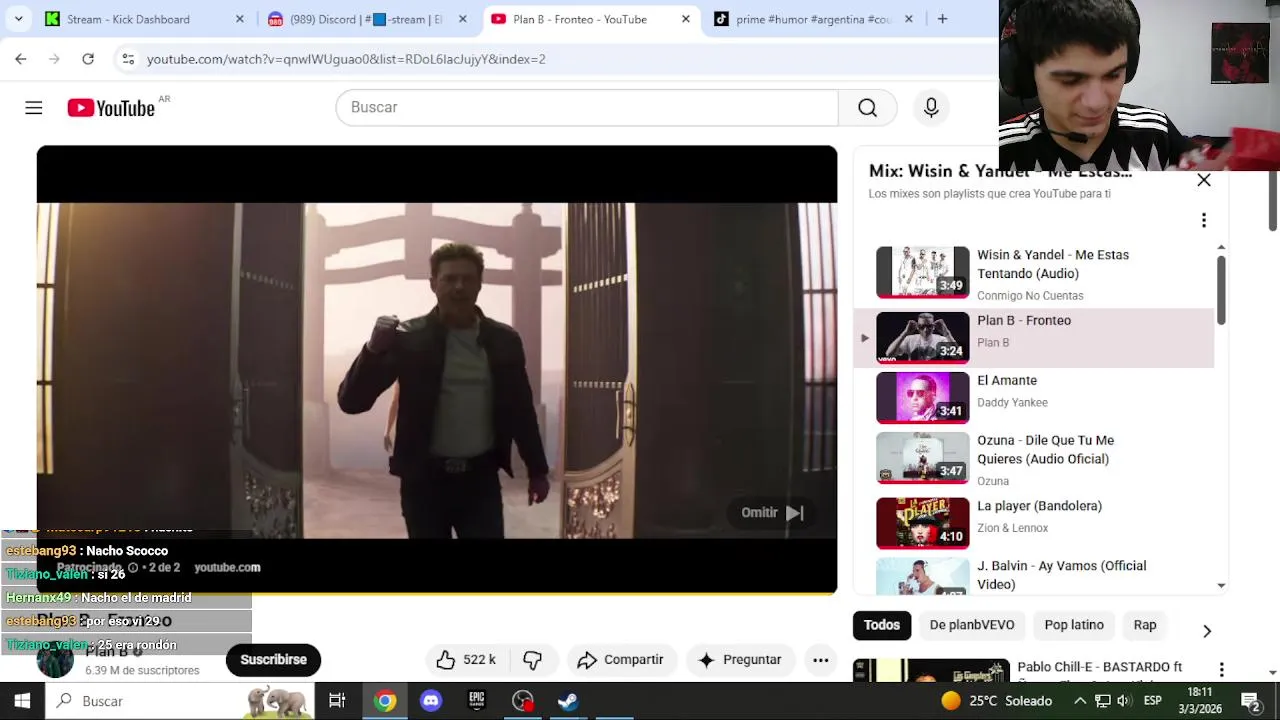The width and height of the screenshot is (1280, 720).
Task: Open the Mix playlist options menu
Action: tap(1204, 220)
